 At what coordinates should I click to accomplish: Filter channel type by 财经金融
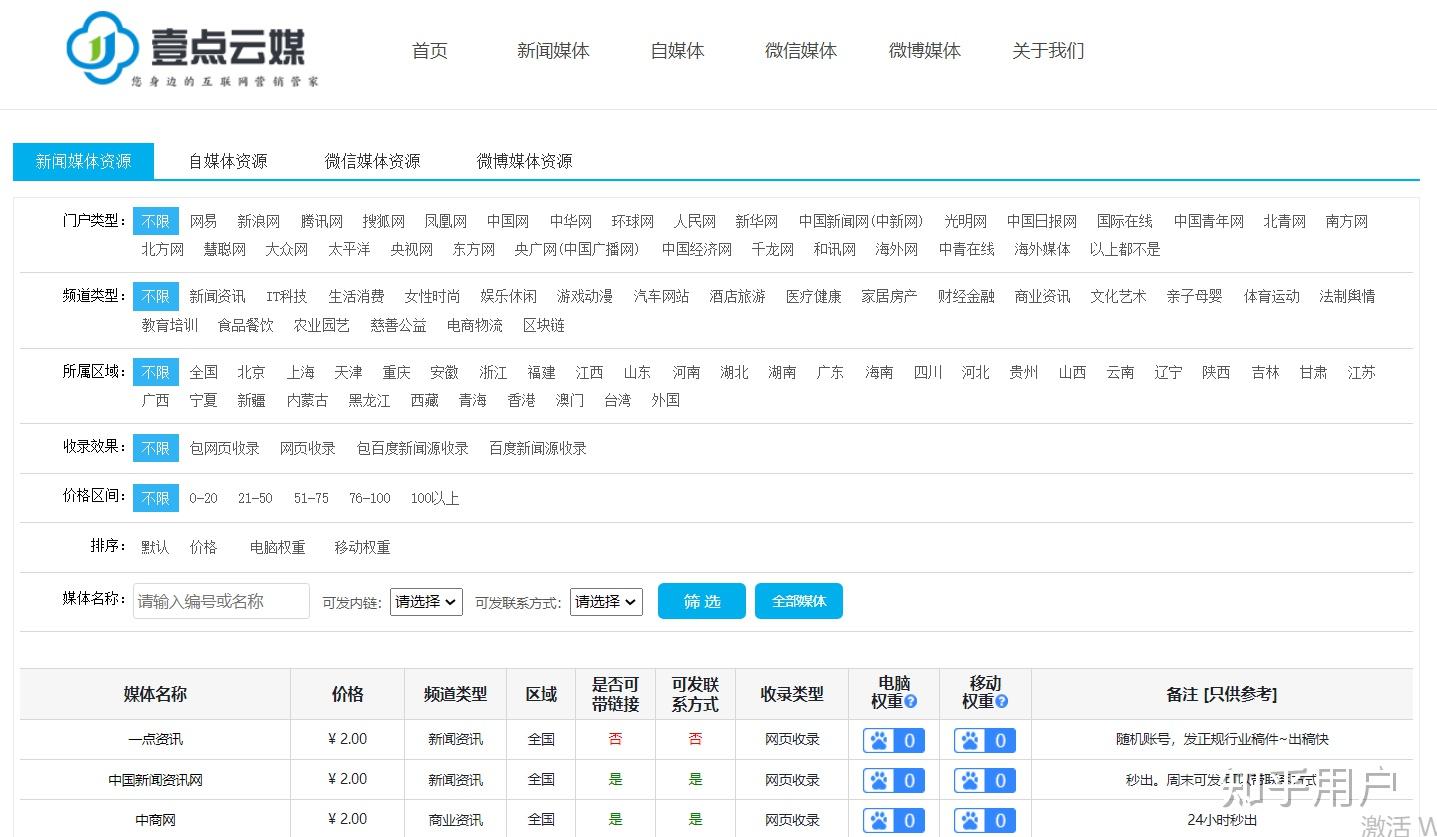[x=966, y=296]
